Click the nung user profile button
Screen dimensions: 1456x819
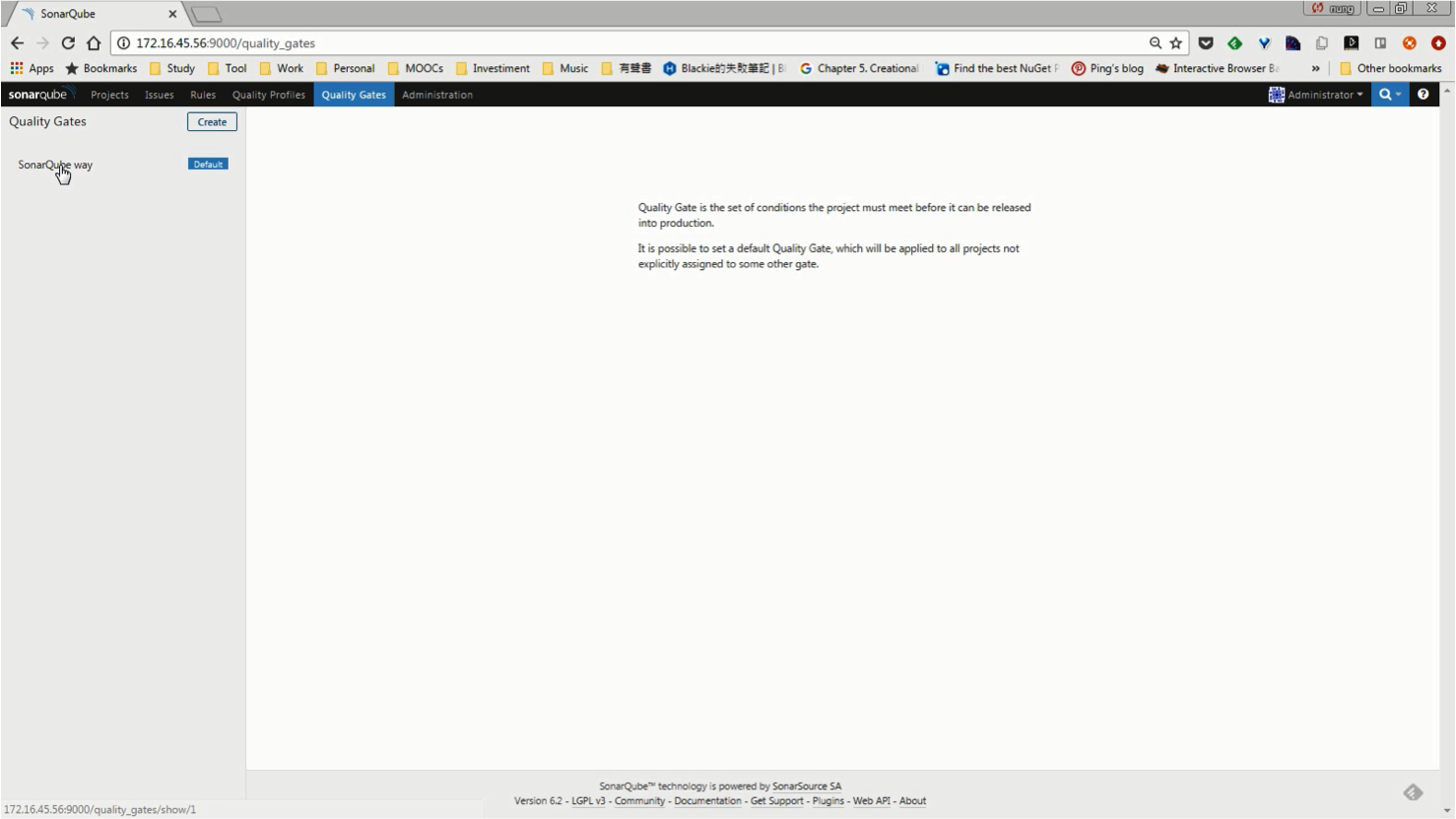pos(1332,8)
